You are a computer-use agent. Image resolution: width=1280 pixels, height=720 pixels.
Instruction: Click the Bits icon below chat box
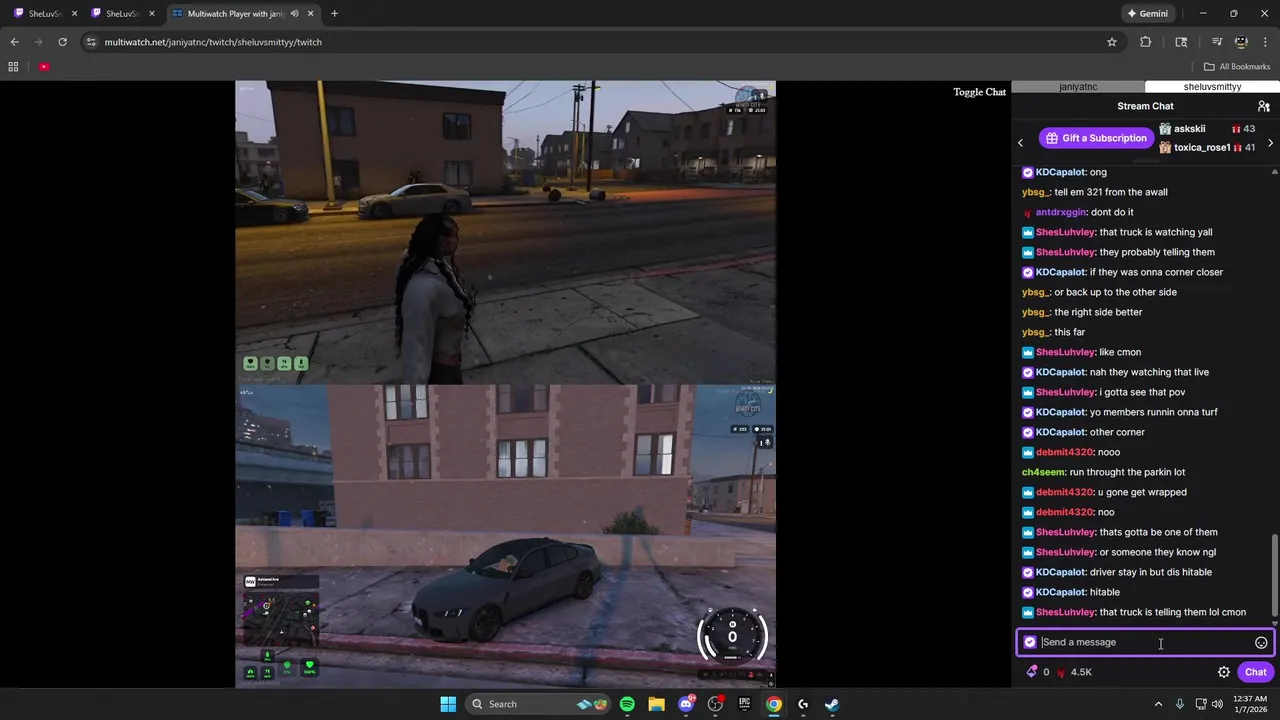[1032, 672]
